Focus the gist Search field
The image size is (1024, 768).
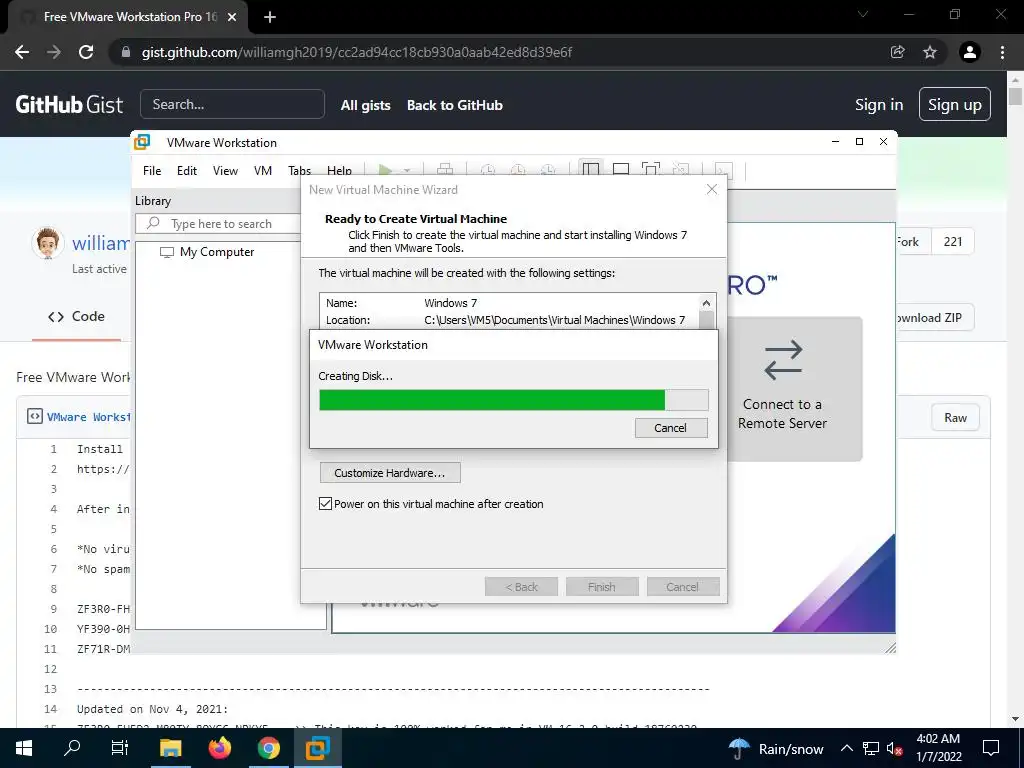coord(232,104)
